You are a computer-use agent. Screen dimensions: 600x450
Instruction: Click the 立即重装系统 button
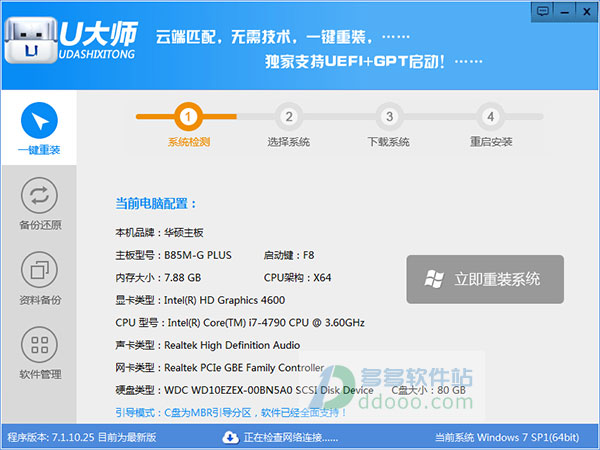pyautogui.click(x=485, y=279)
